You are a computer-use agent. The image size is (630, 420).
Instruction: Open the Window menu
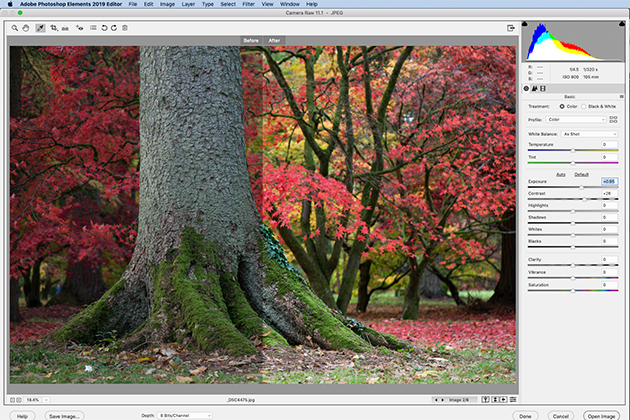(289, 4)
